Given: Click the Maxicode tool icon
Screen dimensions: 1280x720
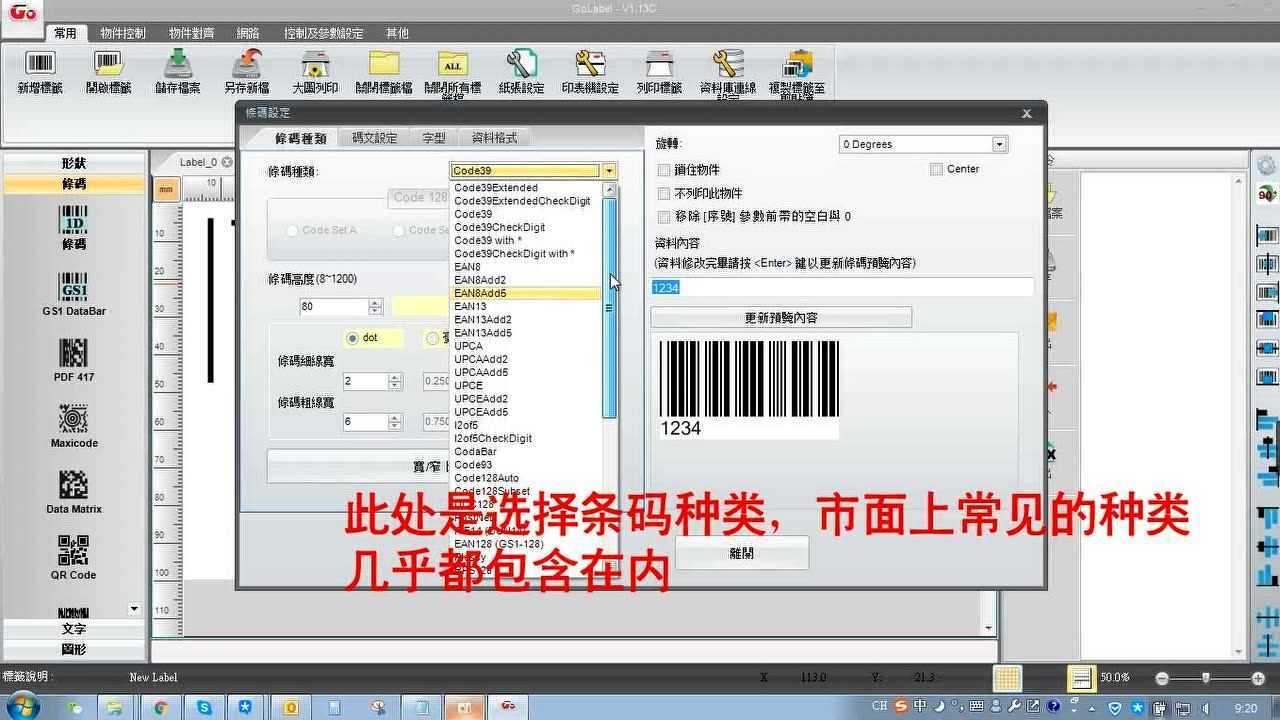Looking at the screenshot, I should click(x=73, y=420).
